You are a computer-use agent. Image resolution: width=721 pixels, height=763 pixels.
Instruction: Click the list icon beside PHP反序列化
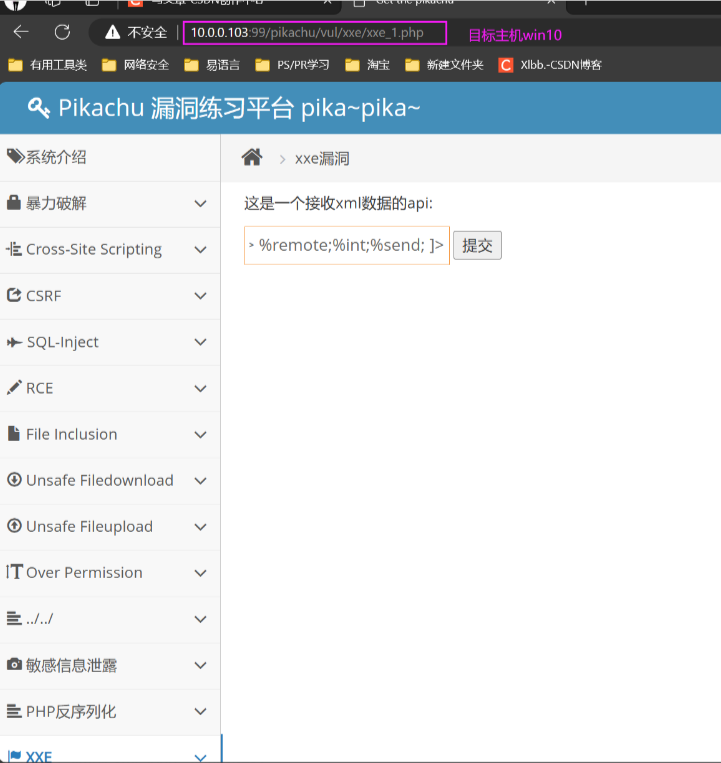coord(14,711)
